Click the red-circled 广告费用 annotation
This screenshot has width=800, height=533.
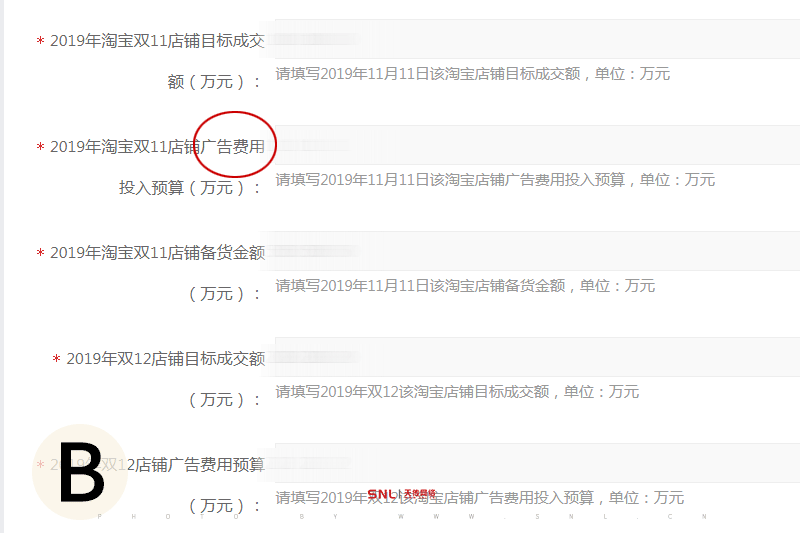coord(235,144)
